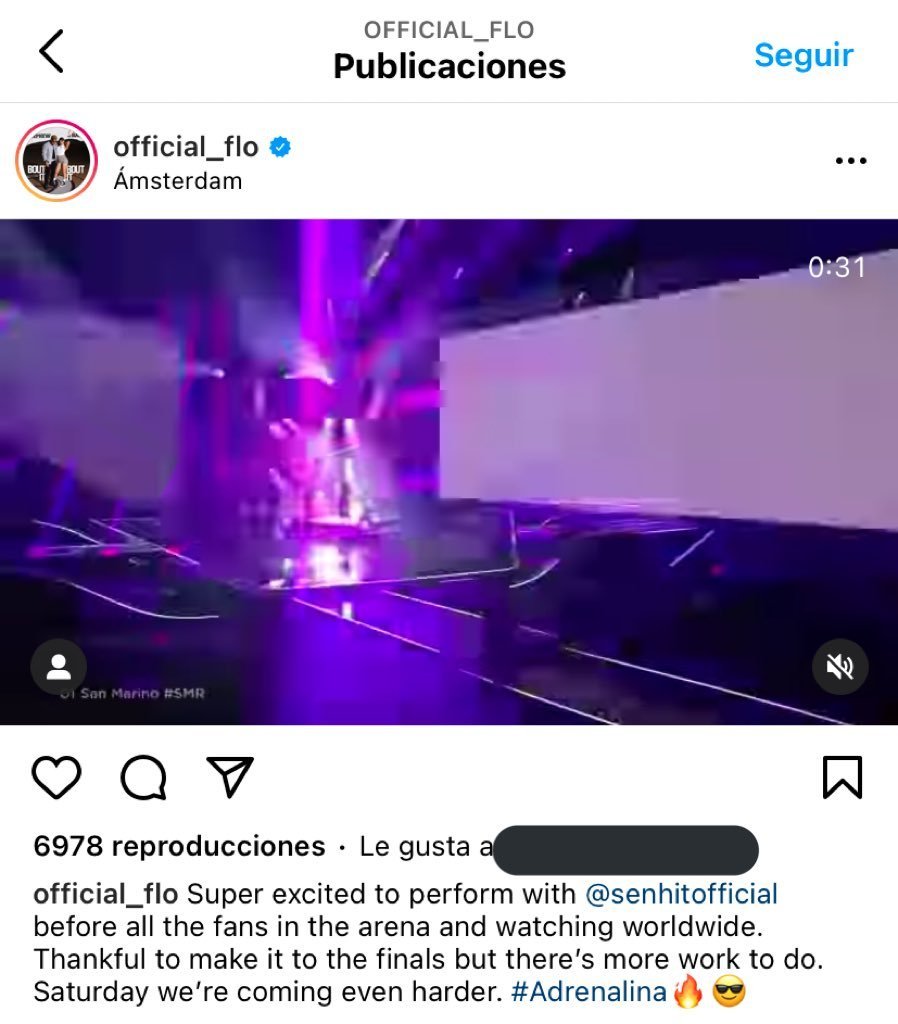Open official_flo name in the caption
Screen dimensions: 898x1024
pyautogui.click(x=106, y=894)
